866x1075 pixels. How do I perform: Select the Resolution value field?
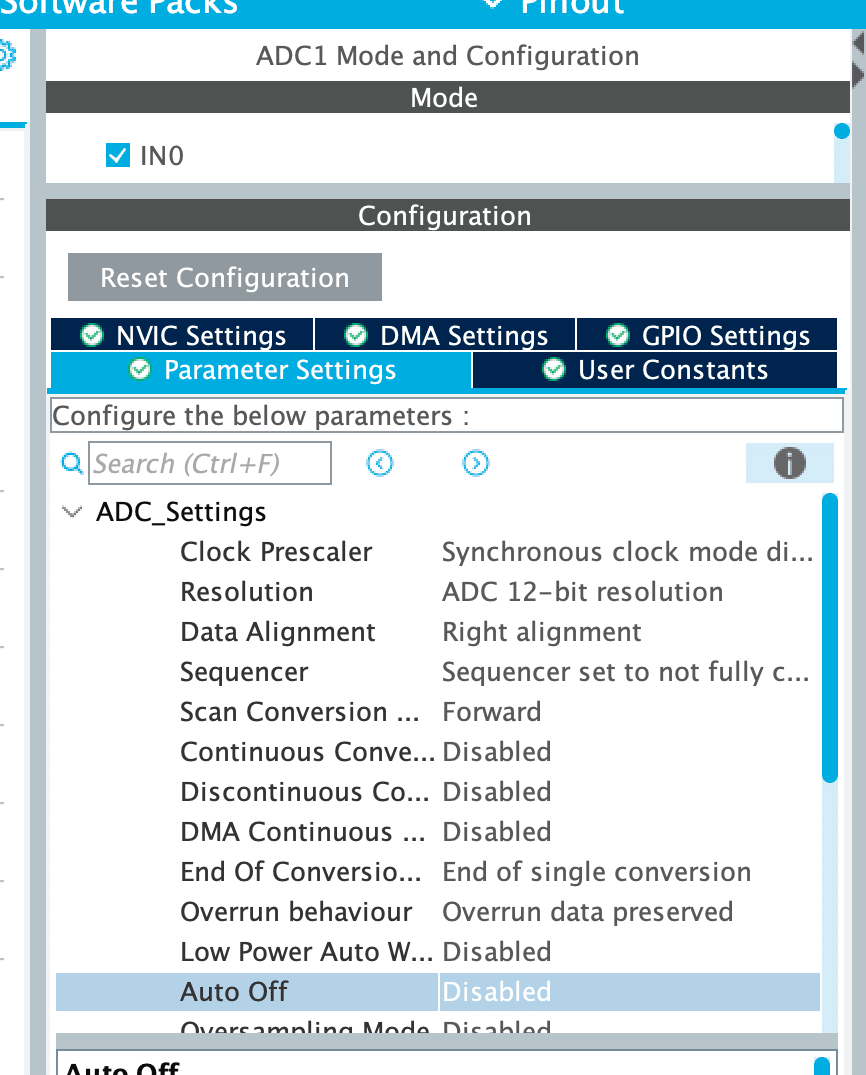pos(582,592)
